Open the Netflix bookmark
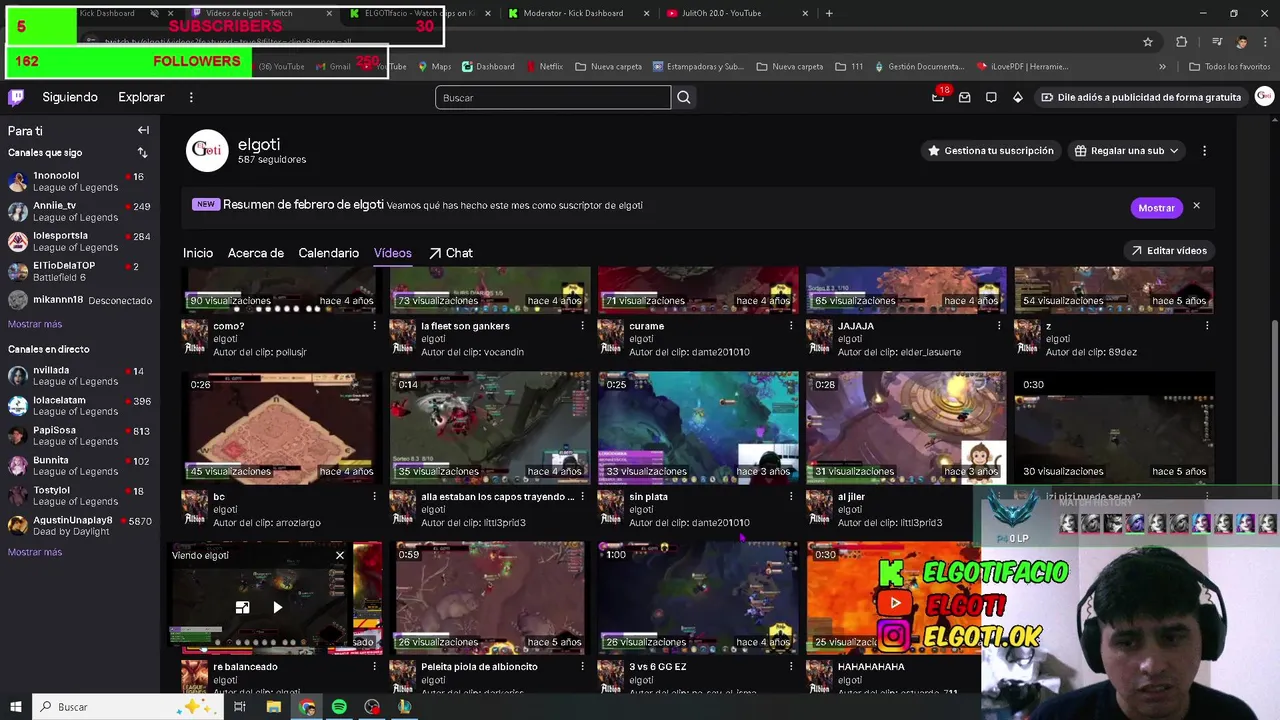The height and width of the screenshot is (720, 1280). [x=544, y=67]
